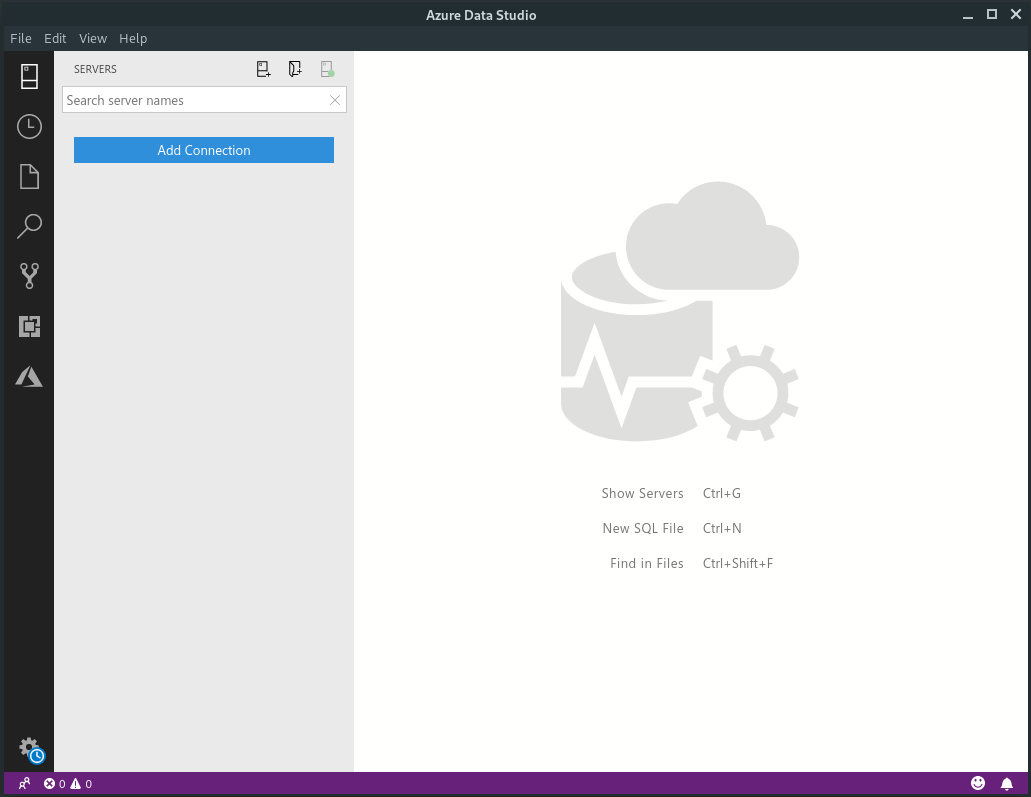Close the Azure Data Studio window
The height and width of the screenshot is (797, 1031).
pyautogui.click(x=1016, y=14)
